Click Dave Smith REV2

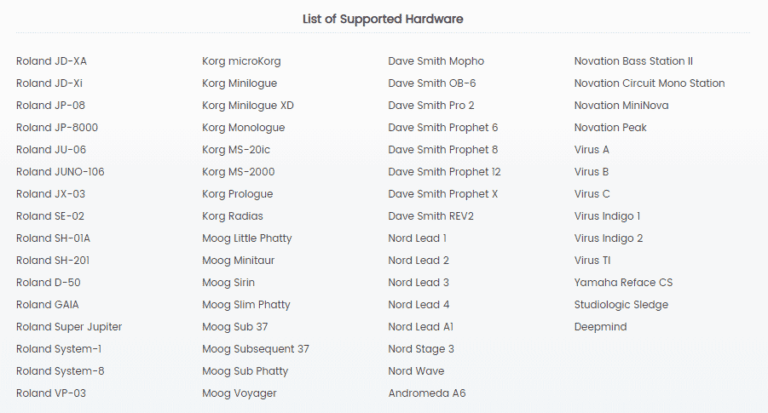click(x=431, y=216)
